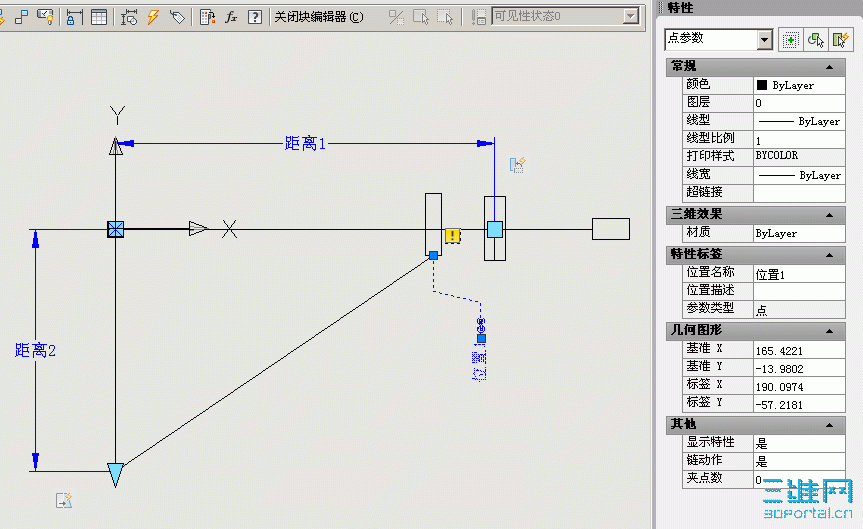Click the 特性 palette title bar
863x529 pixels.
click(760, 7)
